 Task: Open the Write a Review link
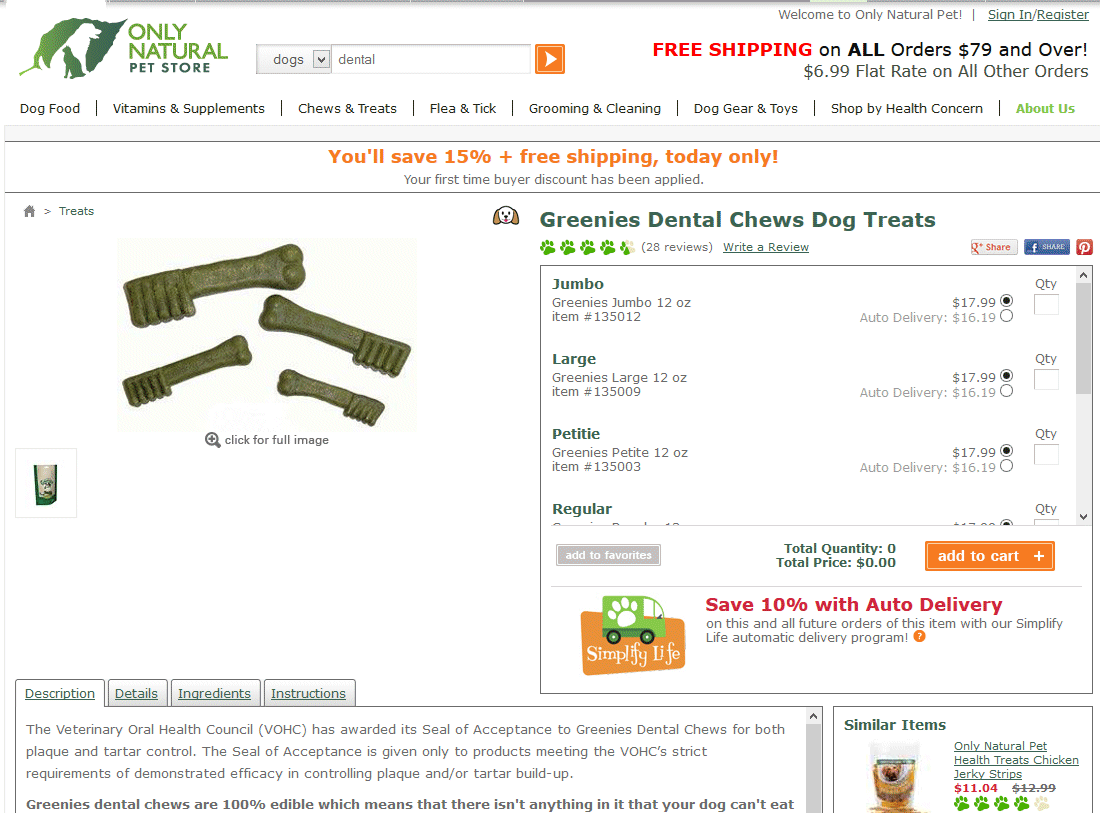coord(765,247)
